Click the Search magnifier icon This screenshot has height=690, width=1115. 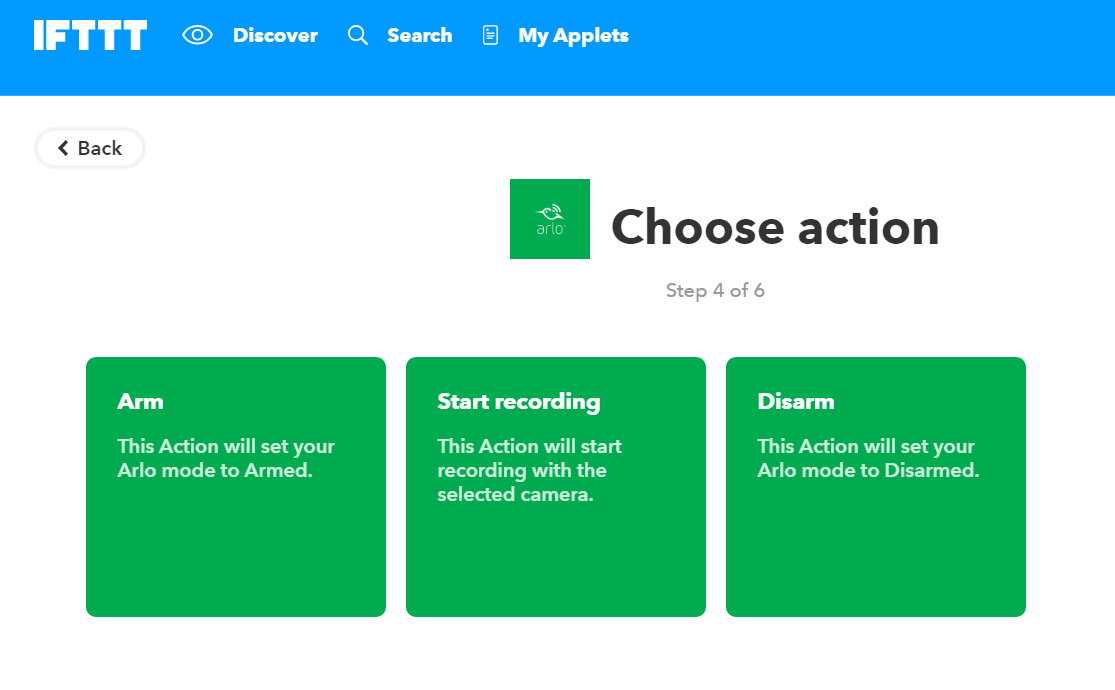pos(358,35)
